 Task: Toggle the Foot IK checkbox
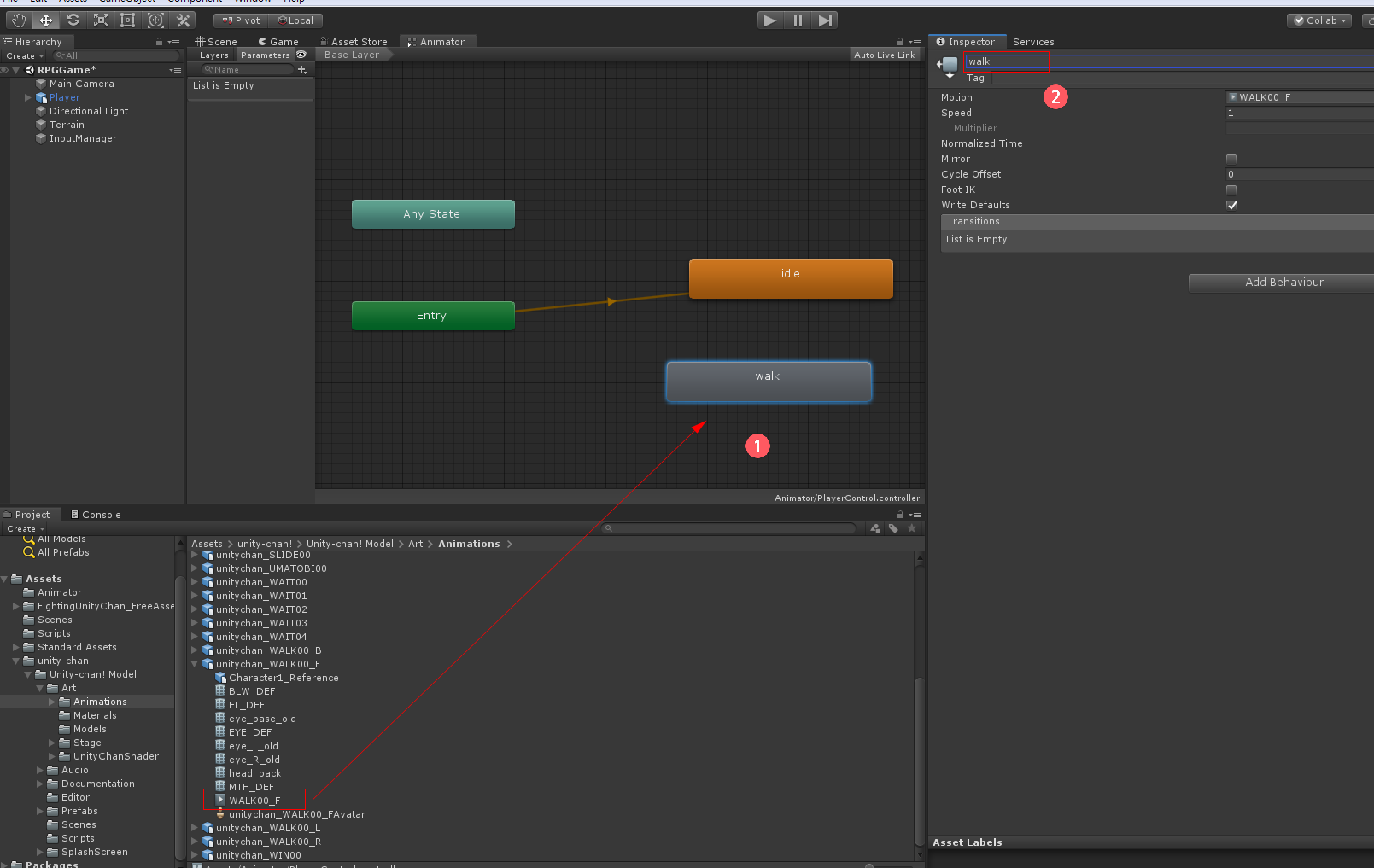(x=1231, y=189)
